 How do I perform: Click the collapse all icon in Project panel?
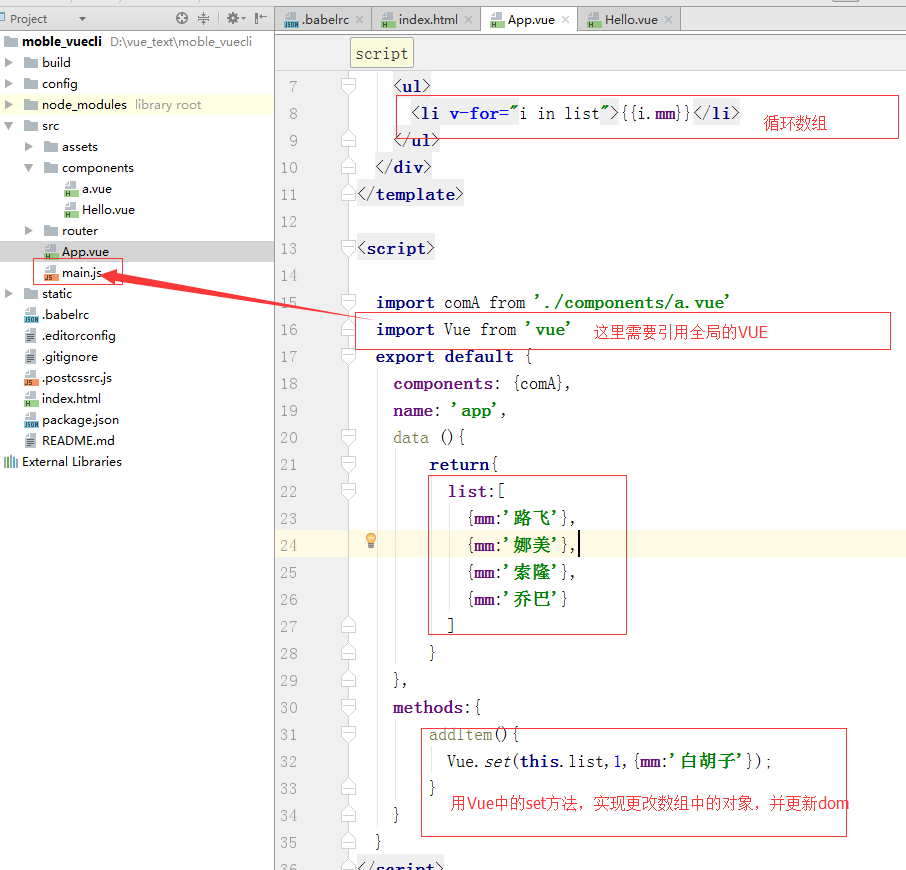pyautogui.click(x=203, y=18)
